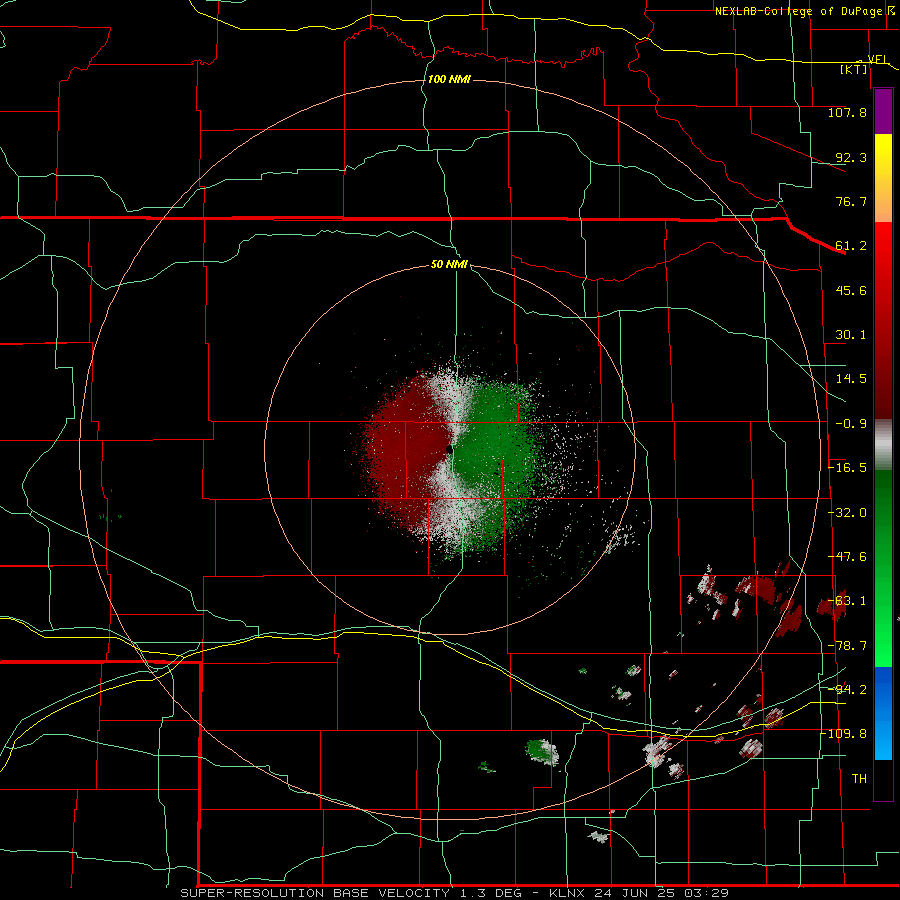The image size is (900, 900).
Task: Pick the yellow-orange segment of the color bar
Action: [x=883, y=178]
